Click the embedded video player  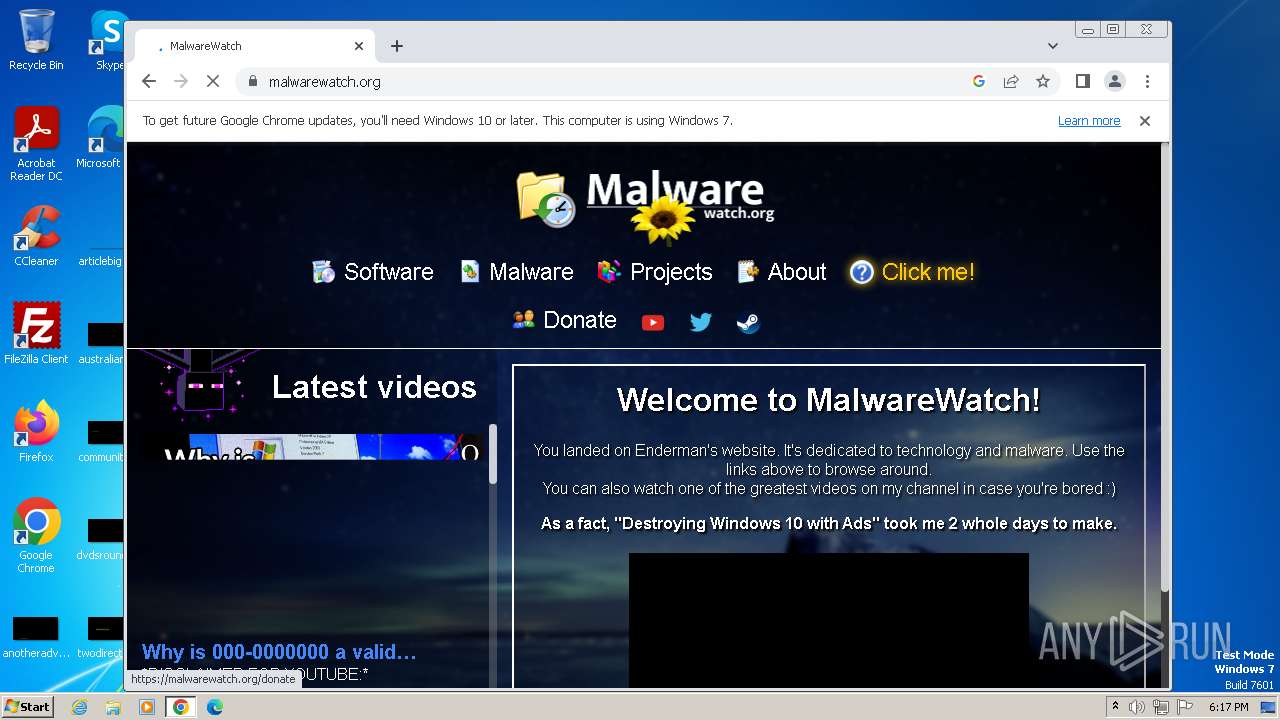829,620
